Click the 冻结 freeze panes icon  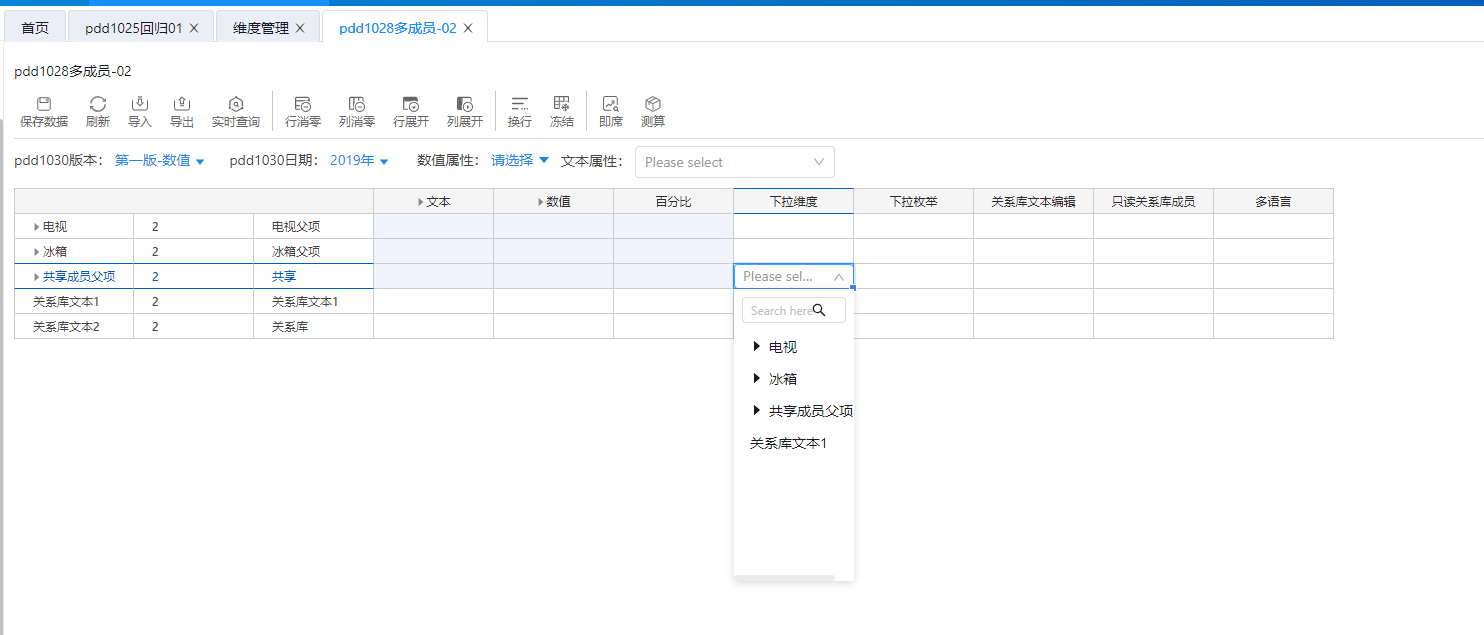[561, 104]
